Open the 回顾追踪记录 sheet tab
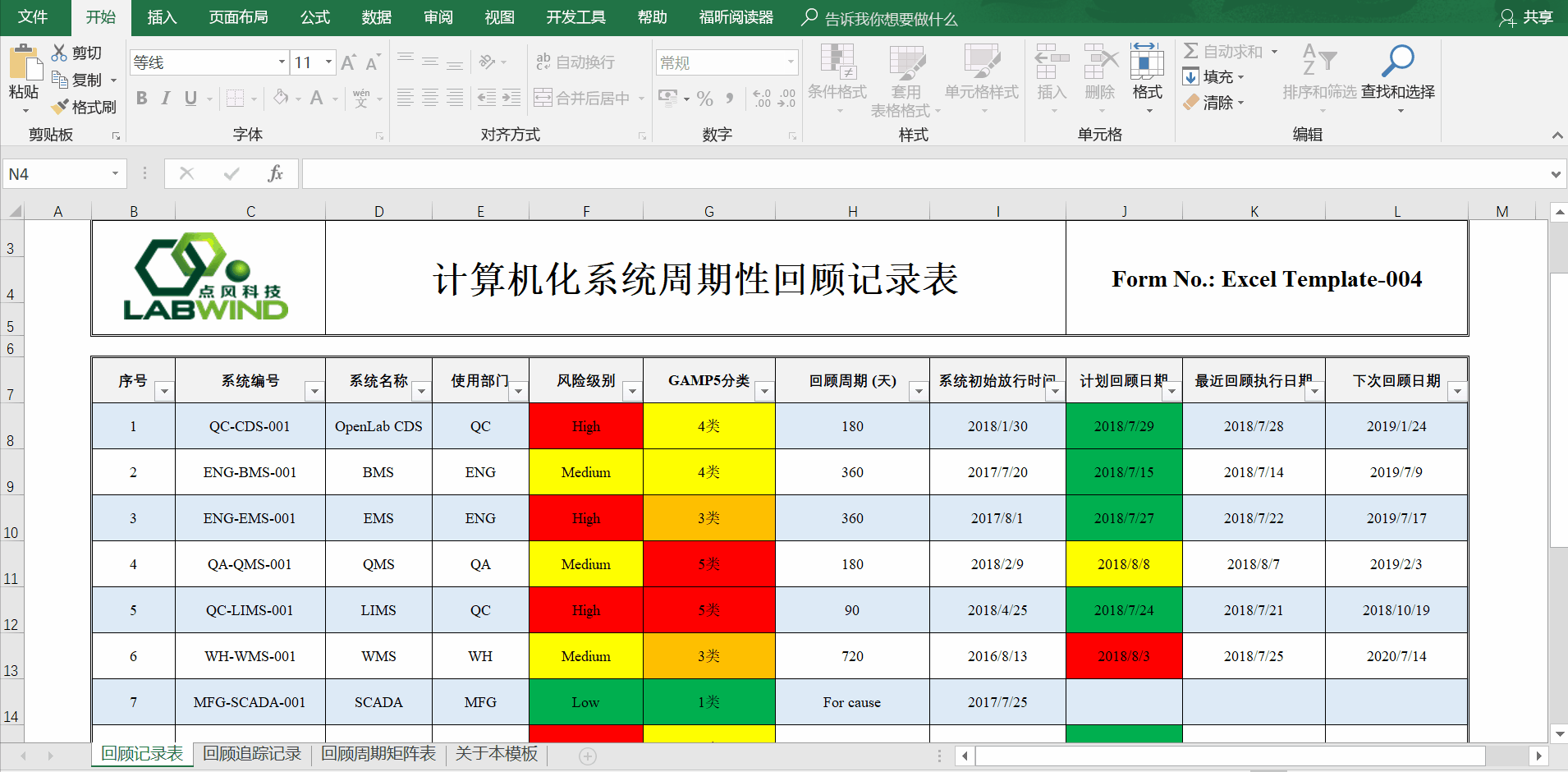 [x=251, y=754]
